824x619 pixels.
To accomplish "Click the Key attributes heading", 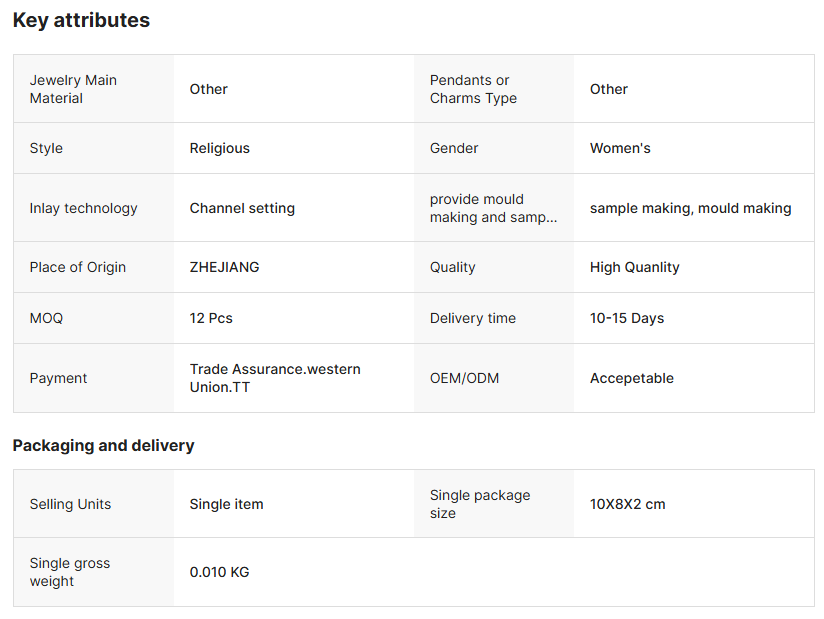I will click(81, 20).
